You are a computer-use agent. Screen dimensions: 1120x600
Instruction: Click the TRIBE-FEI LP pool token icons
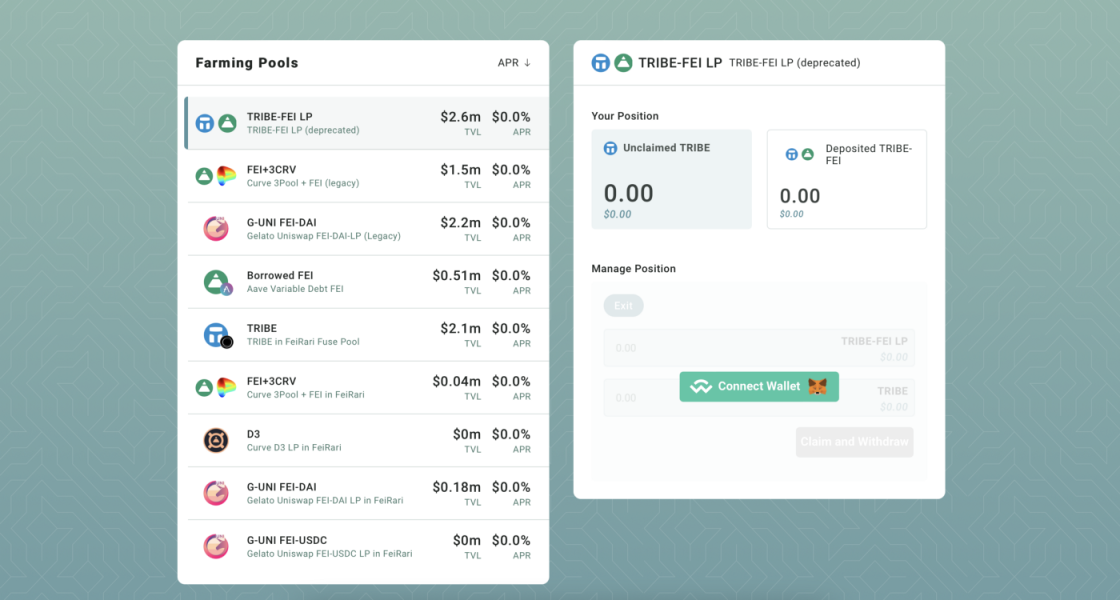(215, 123)
